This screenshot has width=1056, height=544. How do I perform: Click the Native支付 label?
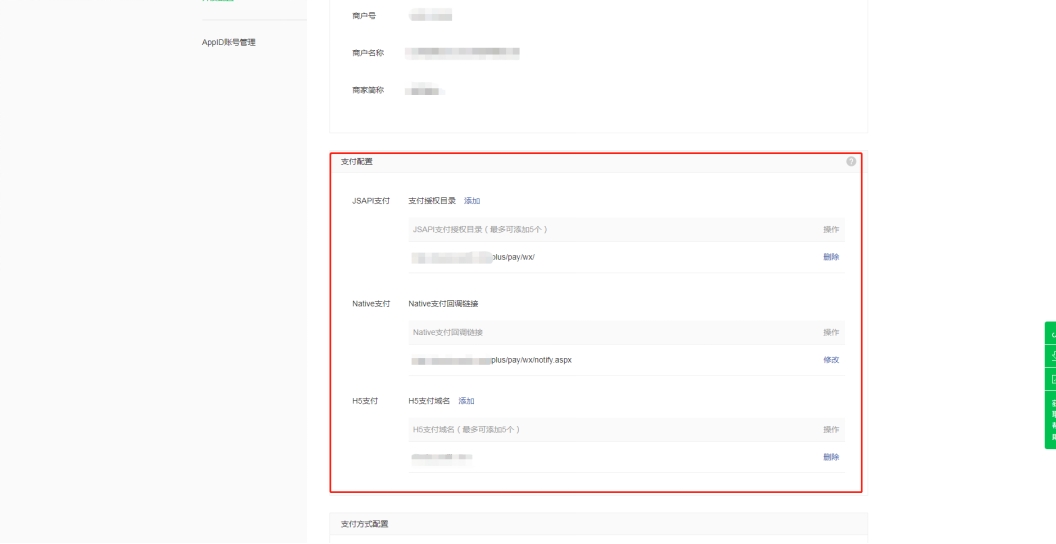[371, 304]
